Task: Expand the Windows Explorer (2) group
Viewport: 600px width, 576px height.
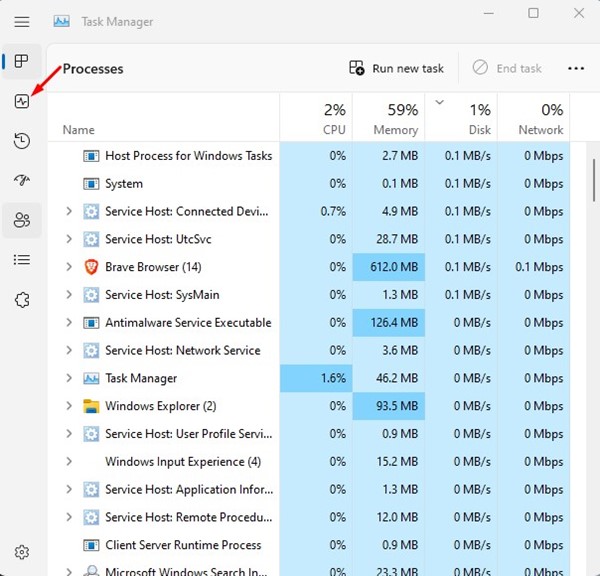Action: (69, 406)
